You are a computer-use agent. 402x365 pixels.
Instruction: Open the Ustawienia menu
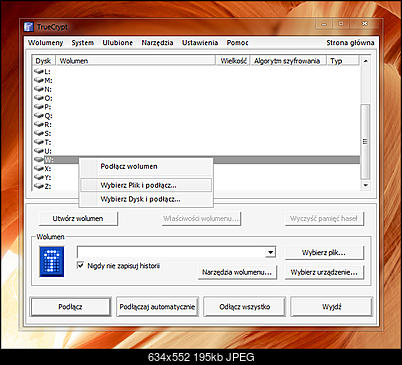[x=200, y=43]
